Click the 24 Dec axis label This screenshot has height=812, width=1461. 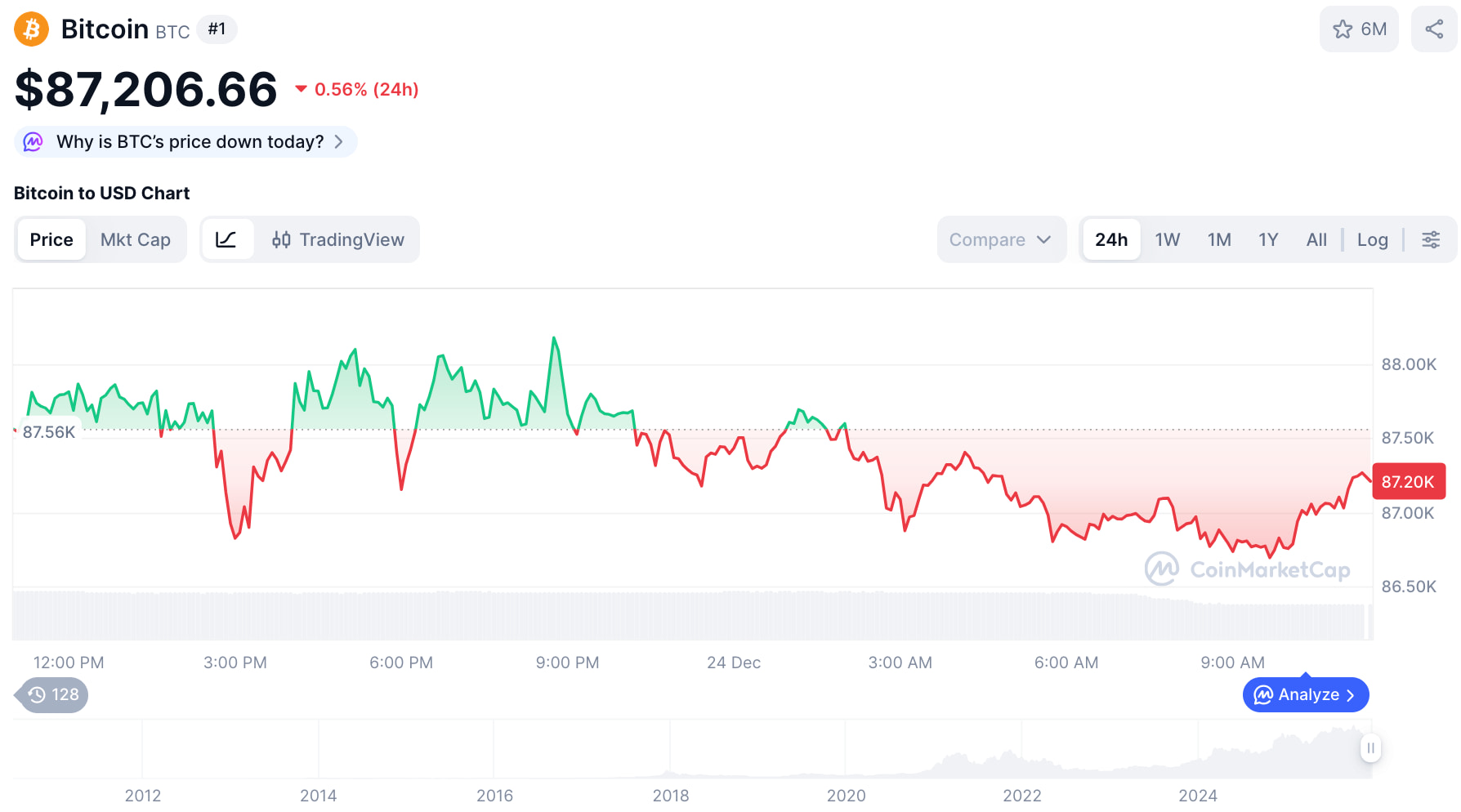[734, 663]
